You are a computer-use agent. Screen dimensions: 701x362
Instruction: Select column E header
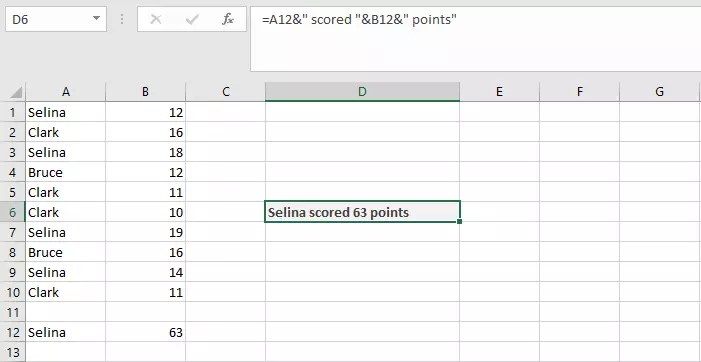click(x=499, y=92)
